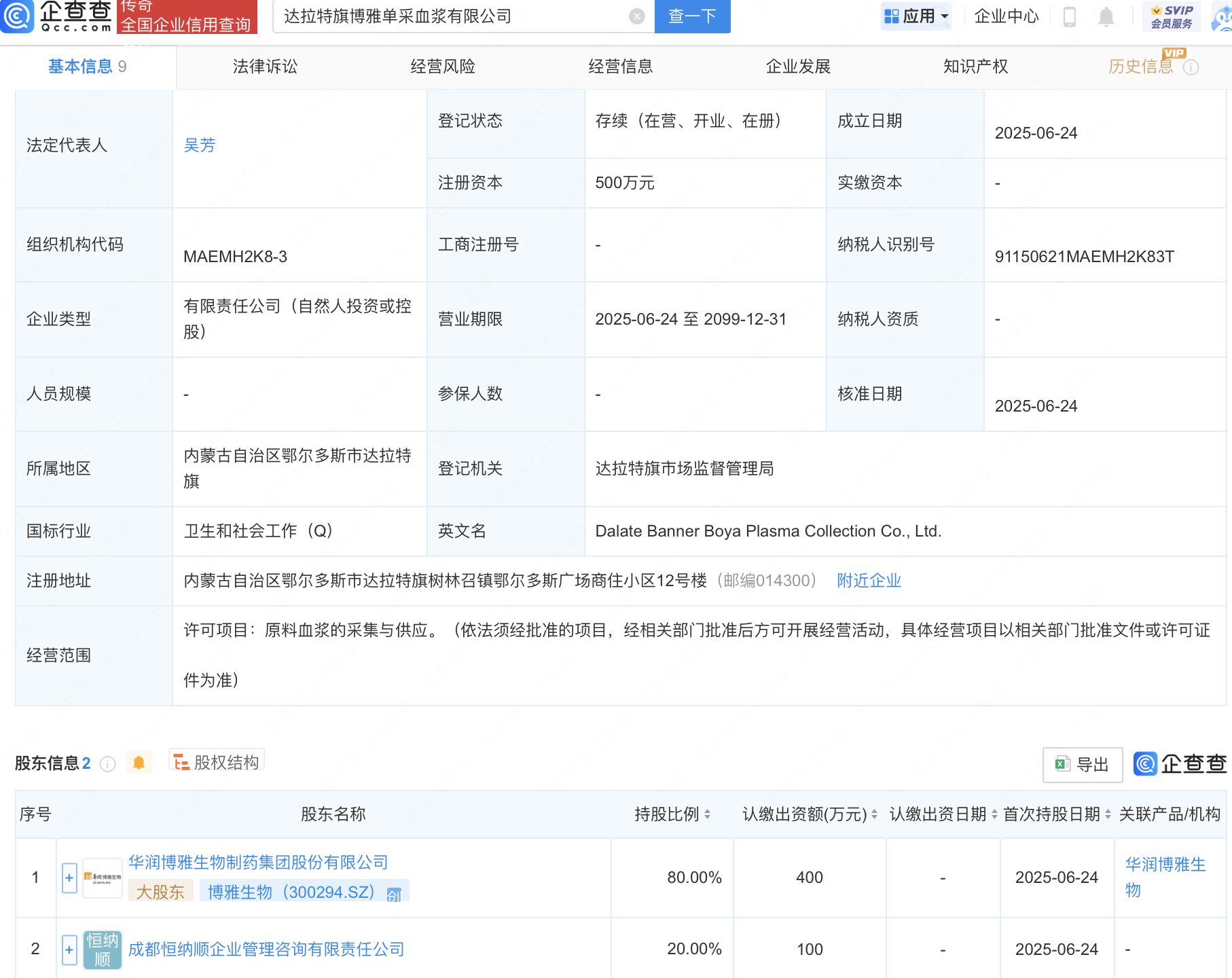Image resolution: width=1232 pixels, height=978 pixels.
Task: Open the mobile phone app icon
Action: [x=1069, y=16]
